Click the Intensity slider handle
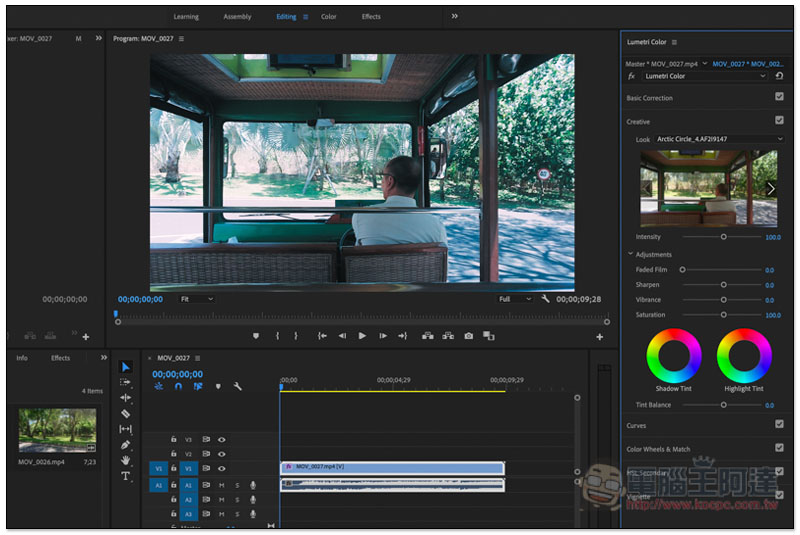800x535 pixels. coord(723,237)
